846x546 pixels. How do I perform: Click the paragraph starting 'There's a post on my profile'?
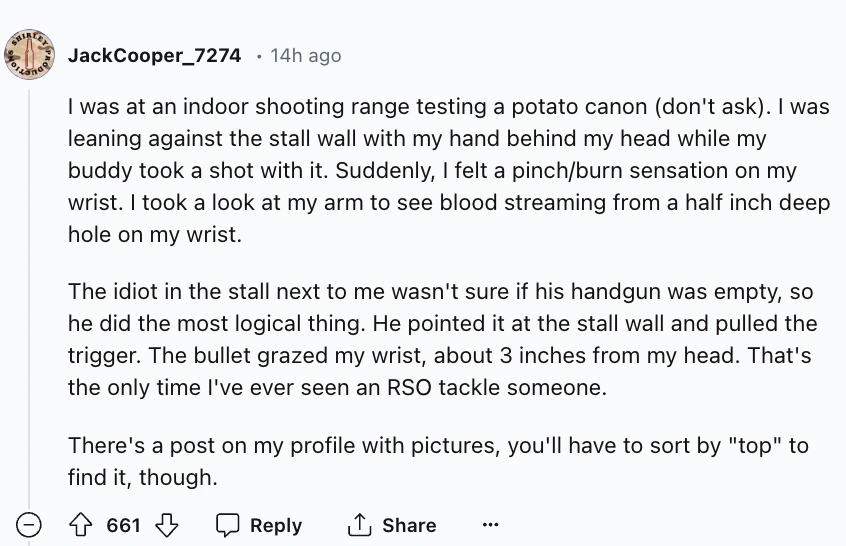click(x=438, y=461)
